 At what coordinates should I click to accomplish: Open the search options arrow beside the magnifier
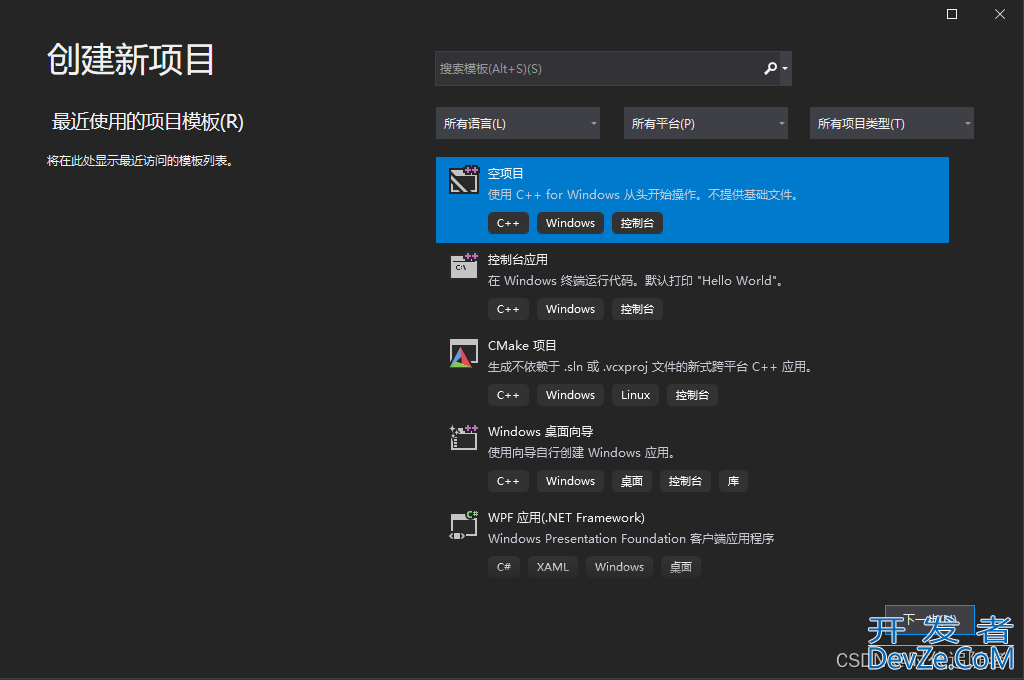786,69
